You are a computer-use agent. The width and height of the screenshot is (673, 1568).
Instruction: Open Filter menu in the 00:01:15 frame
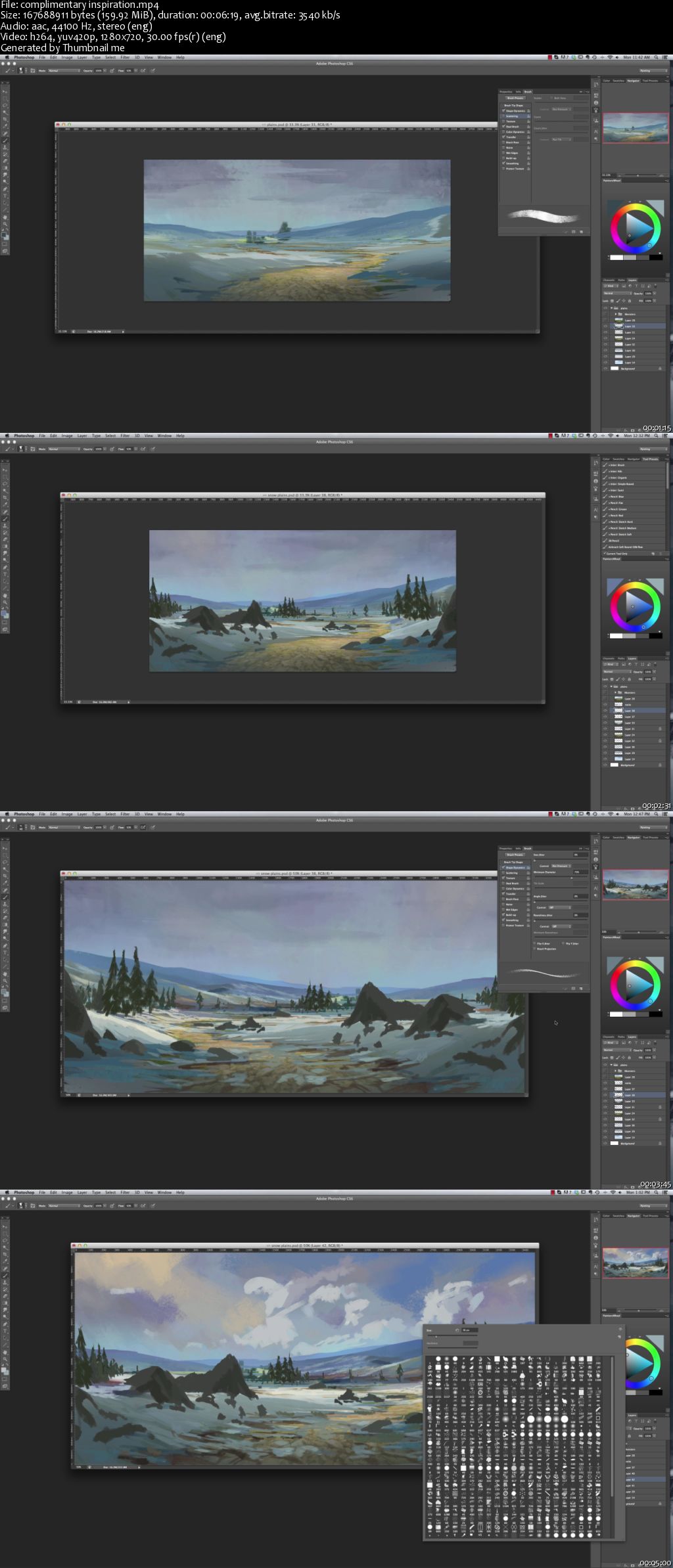click(x=125, y=57)
